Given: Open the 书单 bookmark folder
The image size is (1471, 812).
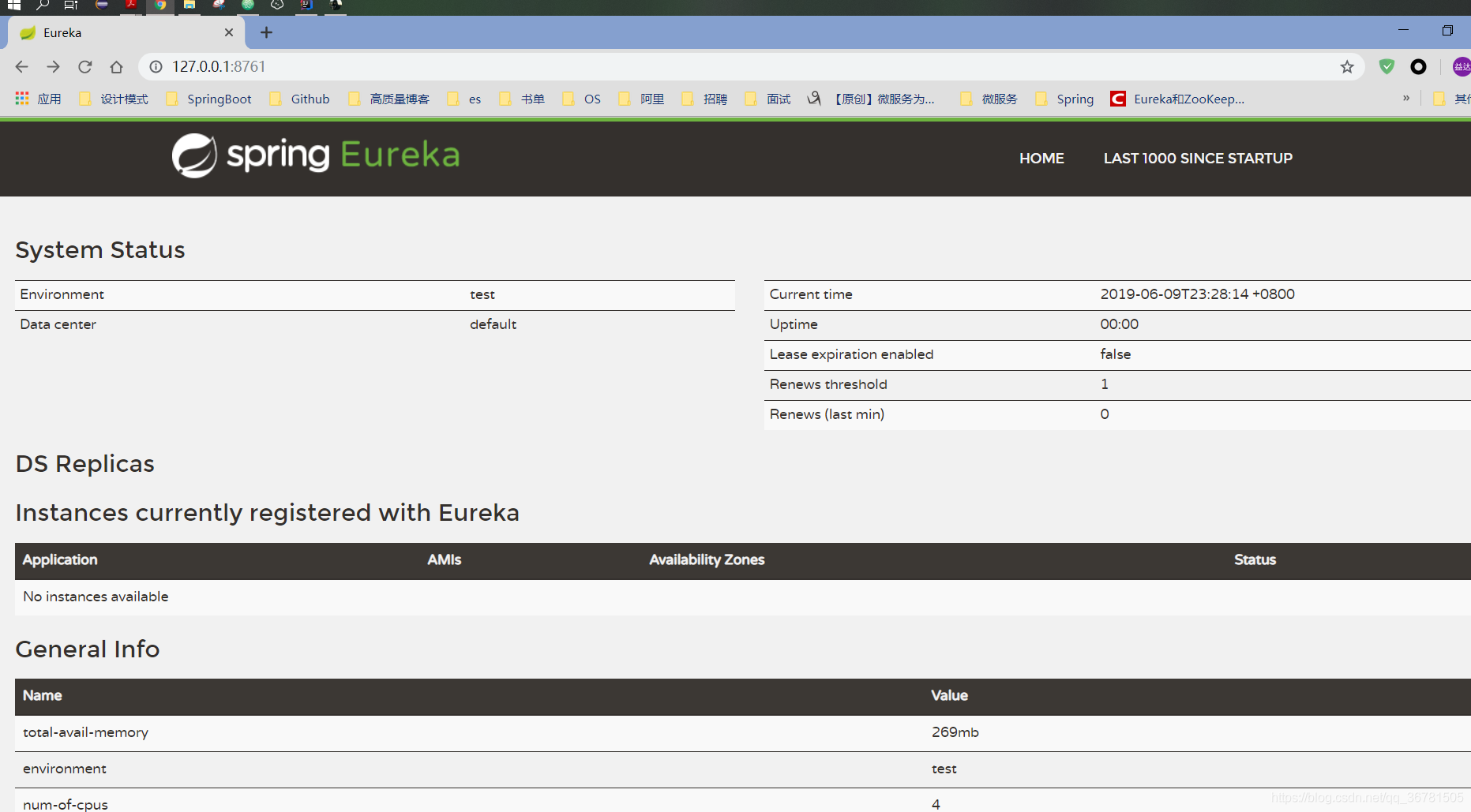Looking at the screenshot, I should click(x=522, y=99).
